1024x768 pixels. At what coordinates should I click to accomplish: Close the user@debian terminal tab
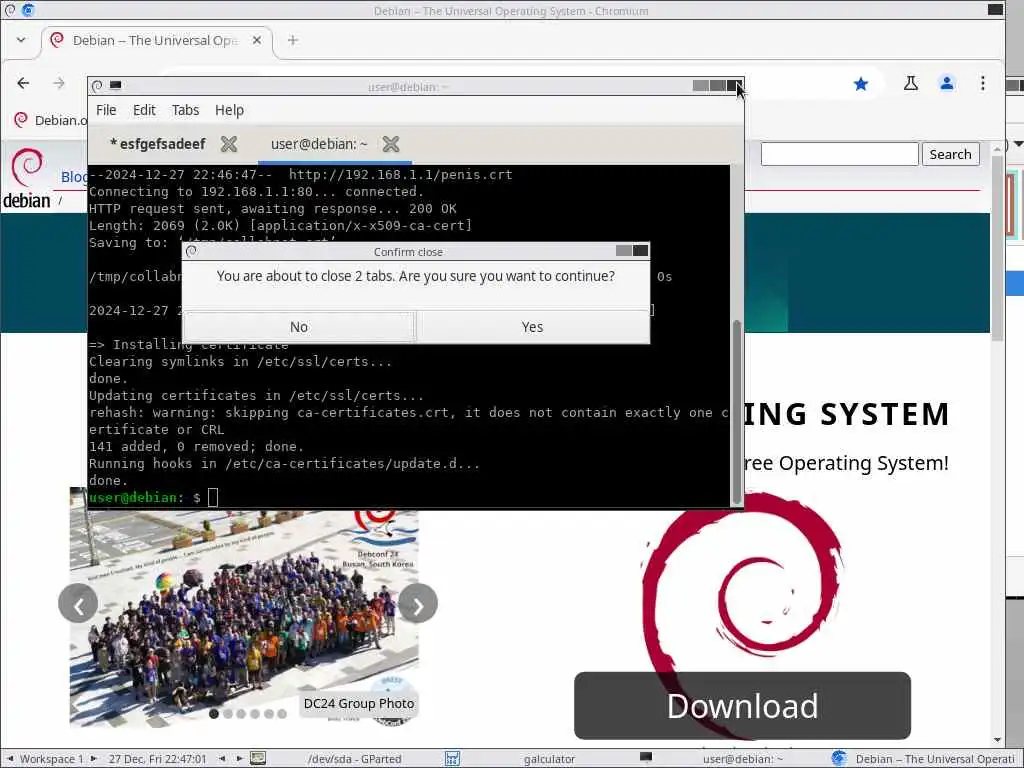click(391, 144)
